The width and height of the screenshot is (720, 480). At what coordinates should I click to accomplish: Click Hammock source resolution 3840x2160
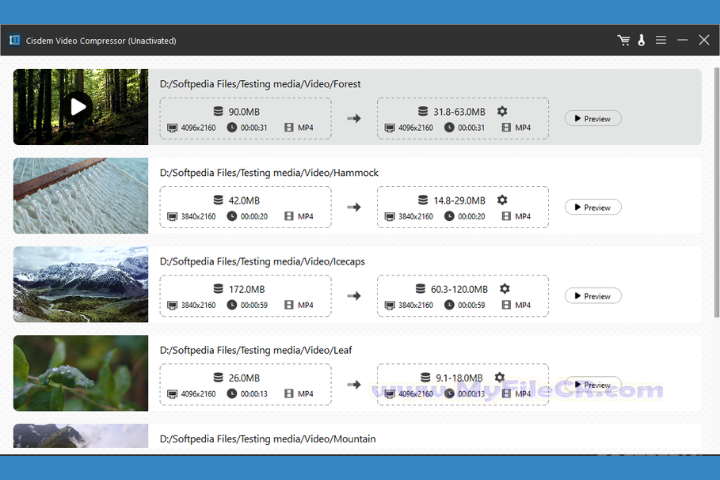[198, 216]
